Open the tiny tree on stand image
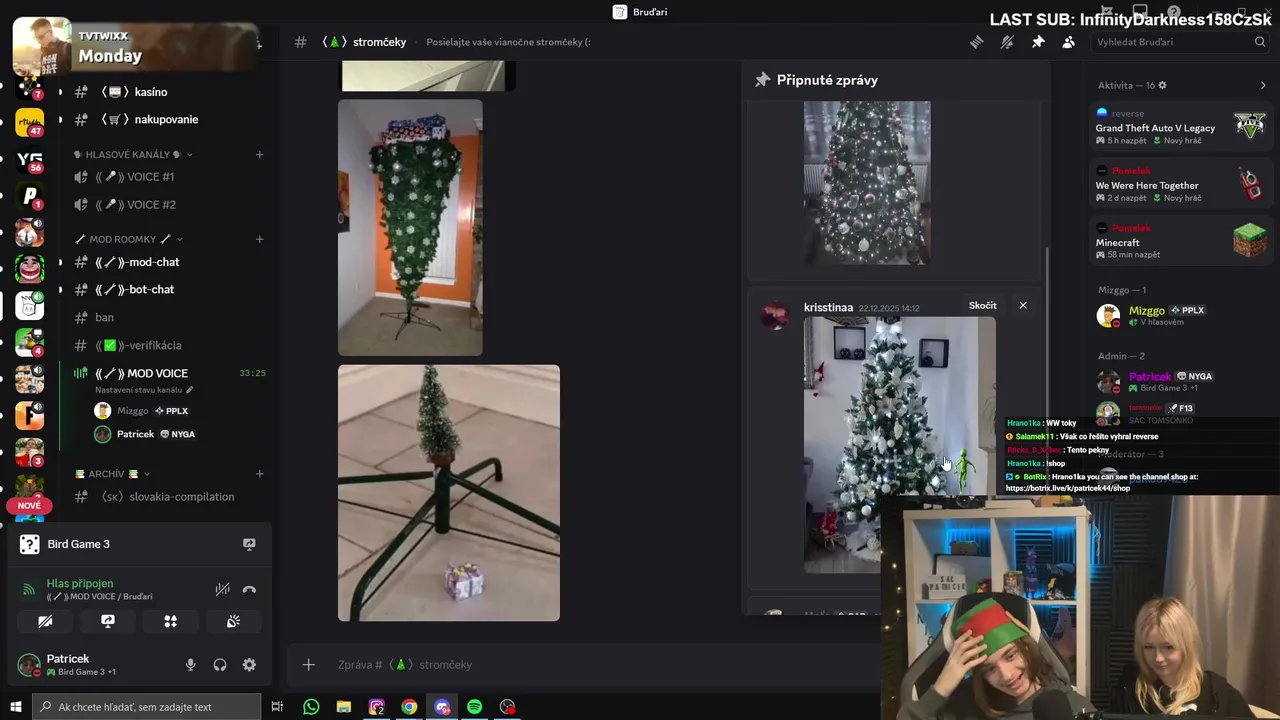Viewport: 1280px width, 720px height. (x=449, y=493)
